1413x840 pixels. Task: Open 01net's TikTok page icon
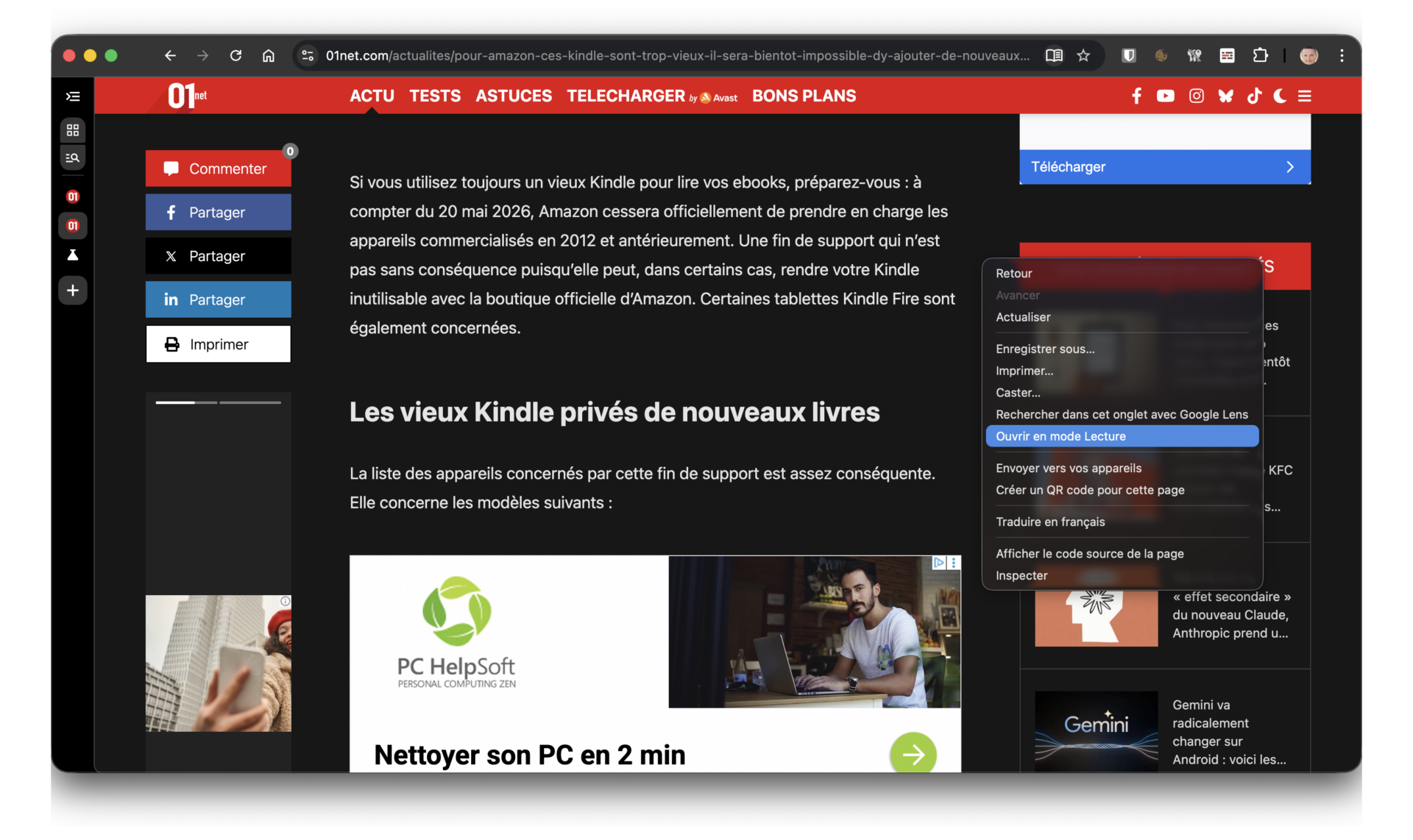click(1254, 96)
